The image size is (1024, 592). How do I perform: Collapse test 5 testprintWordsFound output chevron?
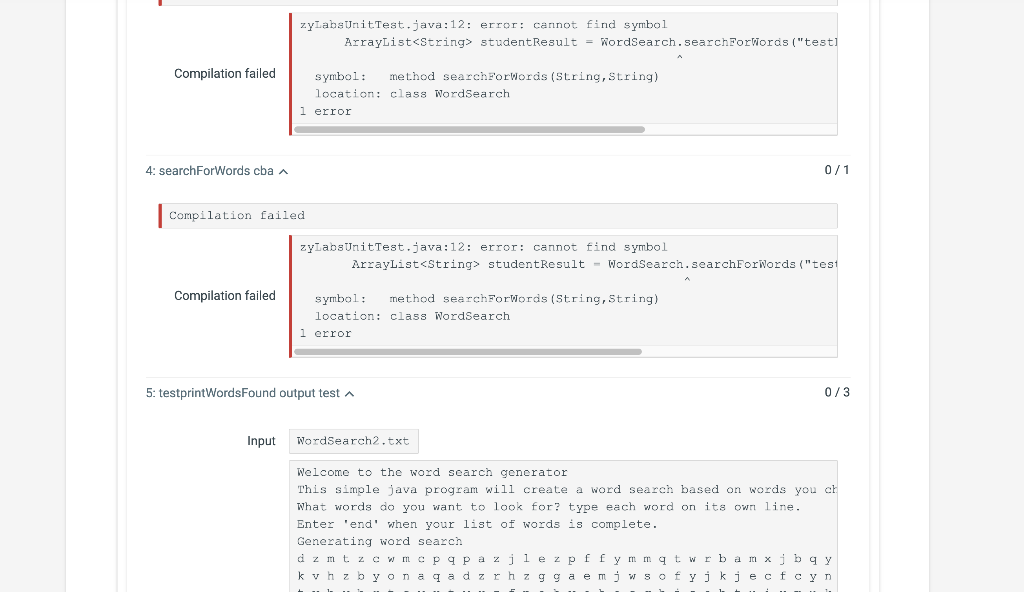click(349, 394)
